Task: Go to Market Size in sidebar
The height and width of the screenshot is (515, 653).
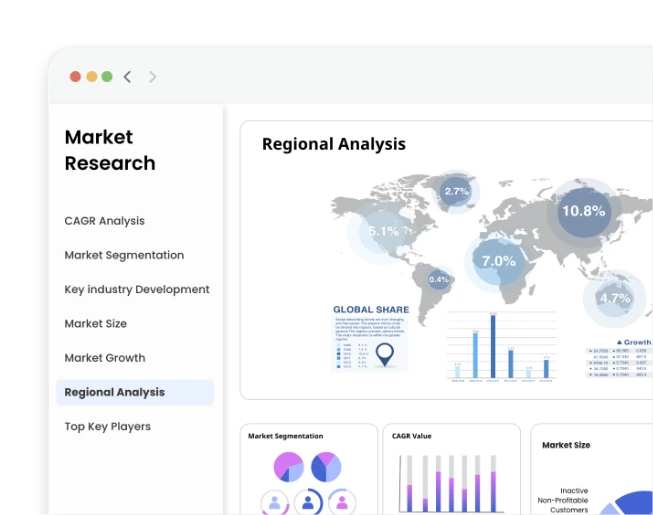Action: pyautogui.click(x=95, y=323)
